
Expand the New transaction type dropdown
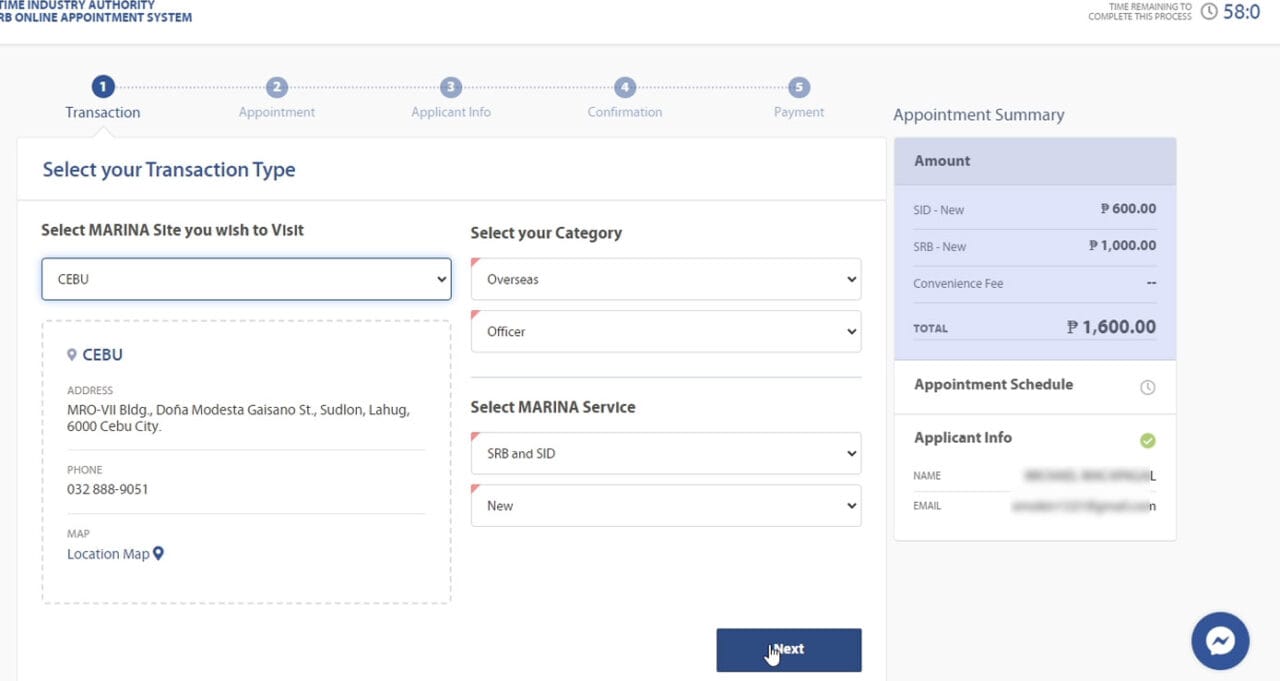click(665, 506)
